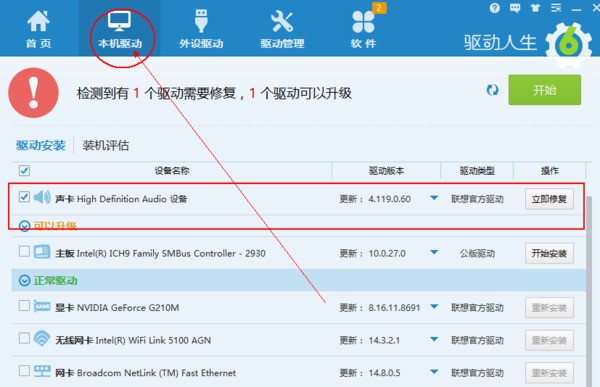Viewport: 600px width, 387px height.
Task: Select the NVIDIA GeForce G210M device name
Action: (x=128, y=308)
